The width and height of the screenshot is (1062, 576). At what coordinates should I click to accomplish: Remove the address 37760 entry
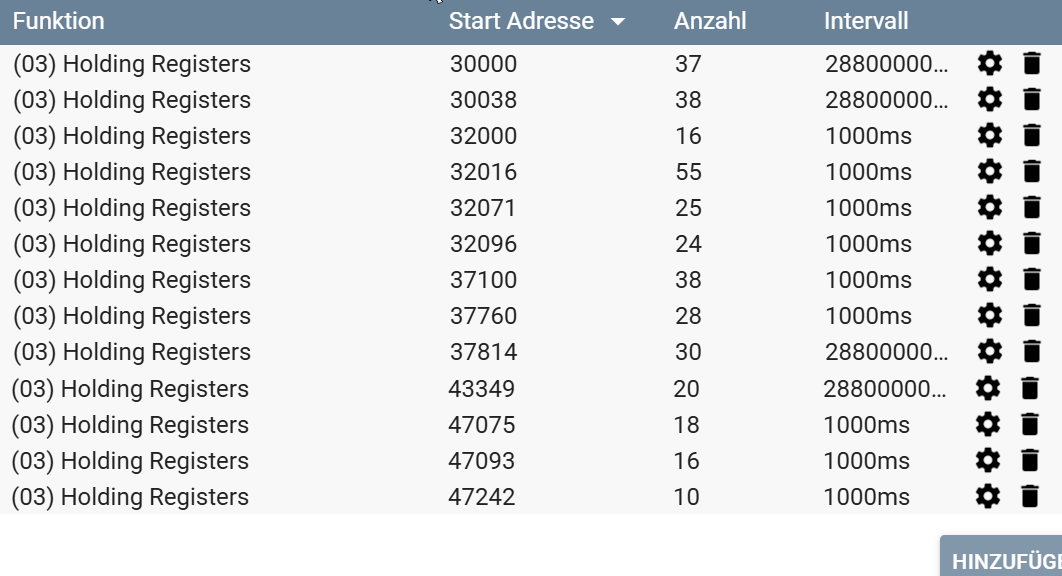[x=1032, y=316]
